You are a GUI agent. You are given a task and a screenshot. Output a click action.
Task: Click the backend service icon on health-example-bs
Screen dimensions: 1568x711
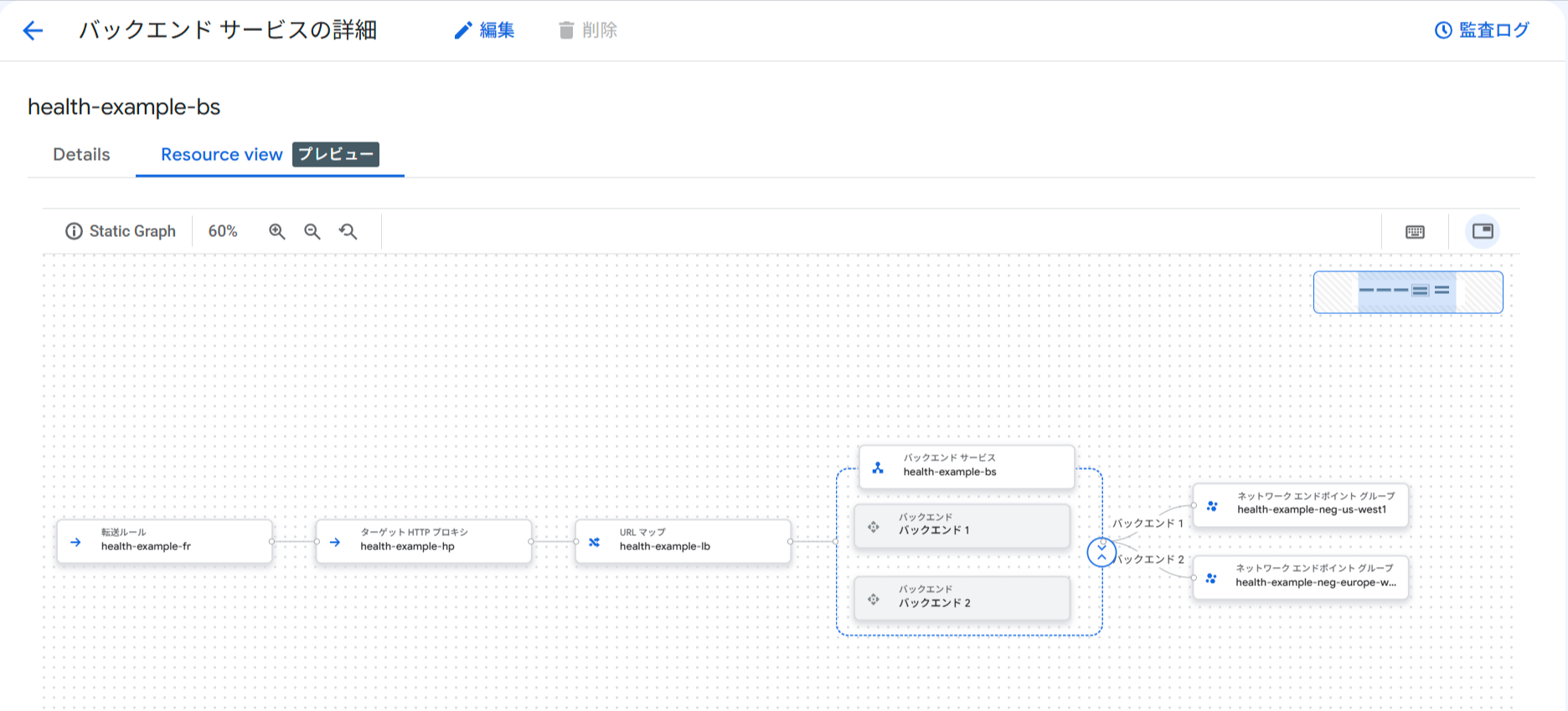tap(878, 468)
